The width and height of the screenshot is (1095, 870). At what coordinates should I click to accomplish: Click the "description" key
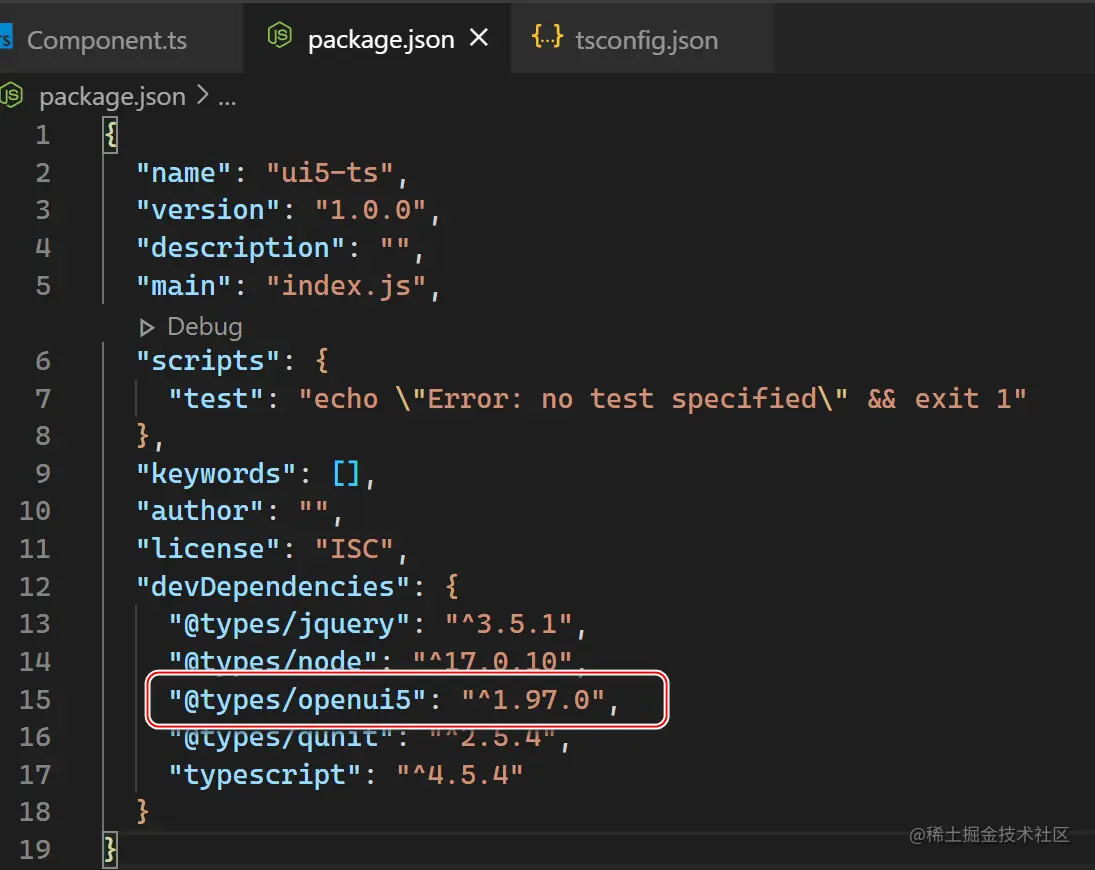tap(240, 248)
